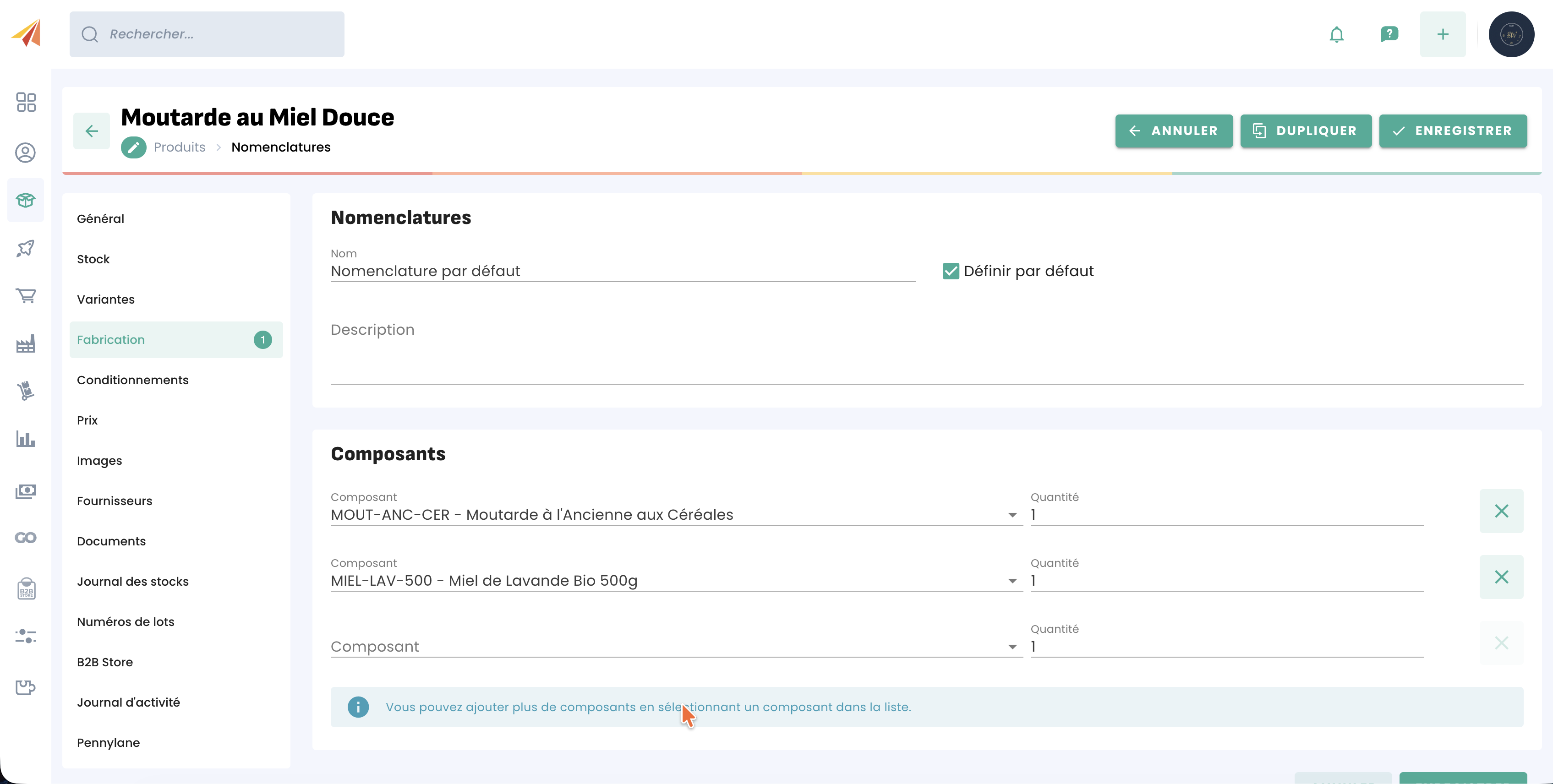This screenshot has width=1553, height=784.
Task: Open the notifications bell
Action: pyautogui.click(x=1337, y=34)
